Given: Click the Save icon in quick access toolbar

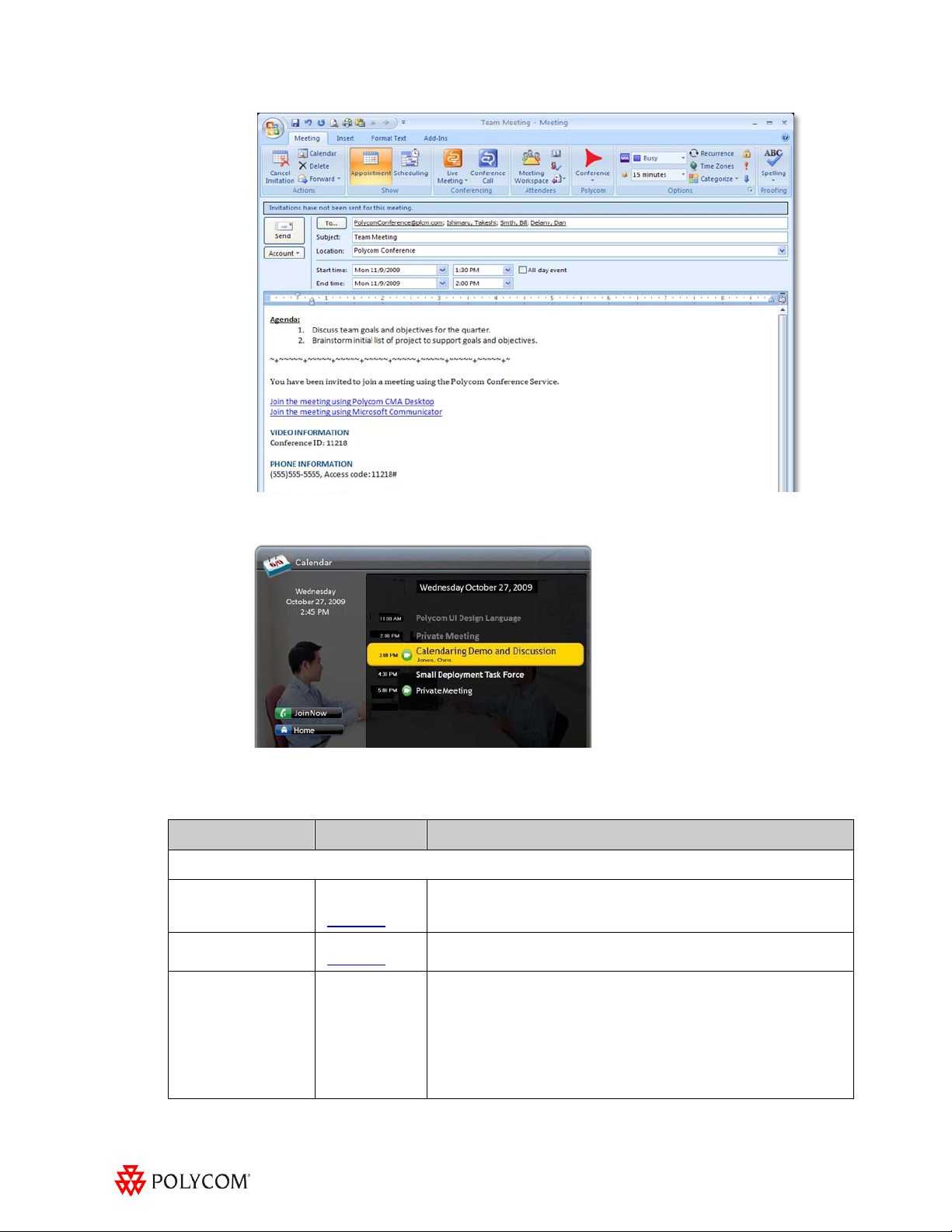Looking at the screenshot, I should (295, 123).
